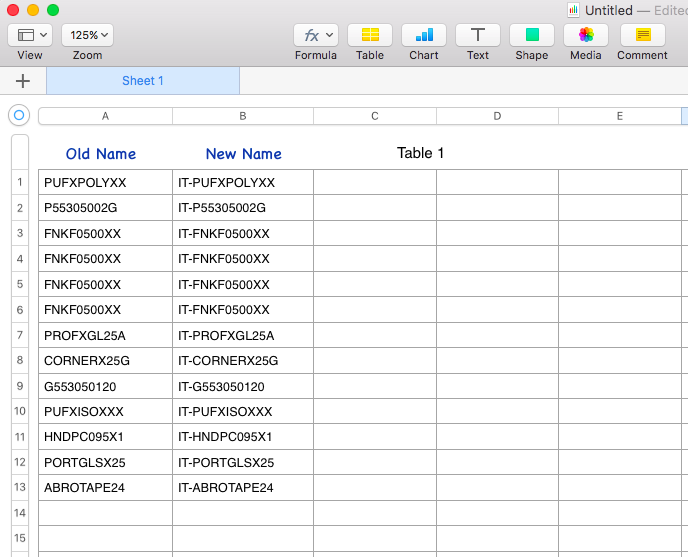Click the red close window button
Screen dimensions: 688x557
(x=13, y=10)
